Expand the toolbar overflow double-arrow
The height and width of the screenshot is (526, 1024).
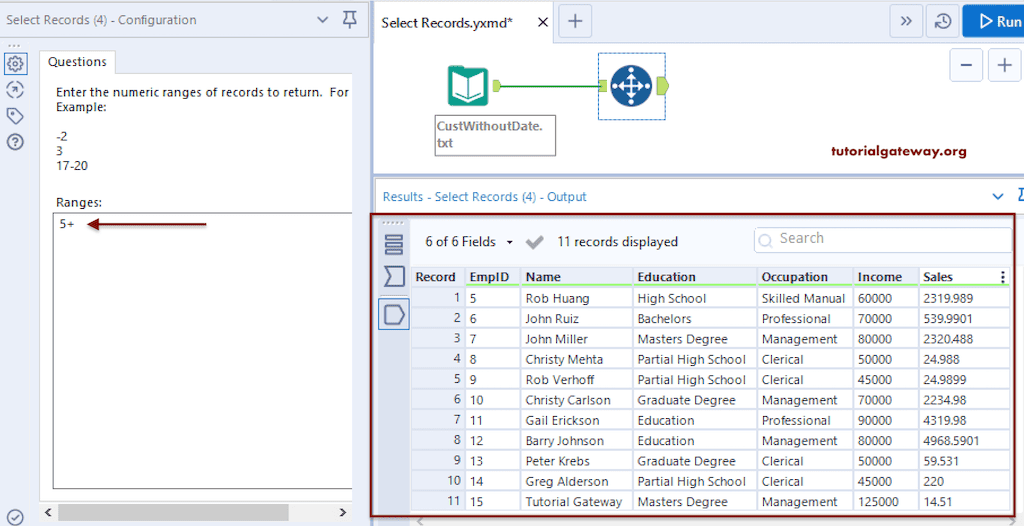pos(905,21)
